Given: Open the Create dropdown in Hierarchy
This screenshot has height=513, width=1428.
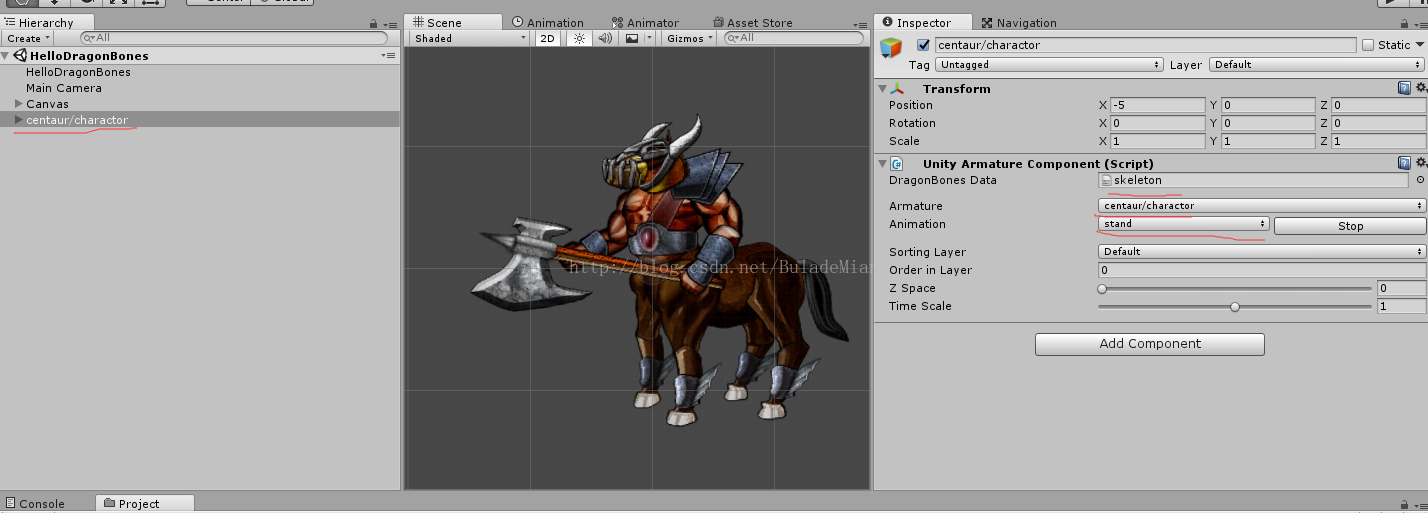Looking at the screenshot, I should tap(29, 38).
